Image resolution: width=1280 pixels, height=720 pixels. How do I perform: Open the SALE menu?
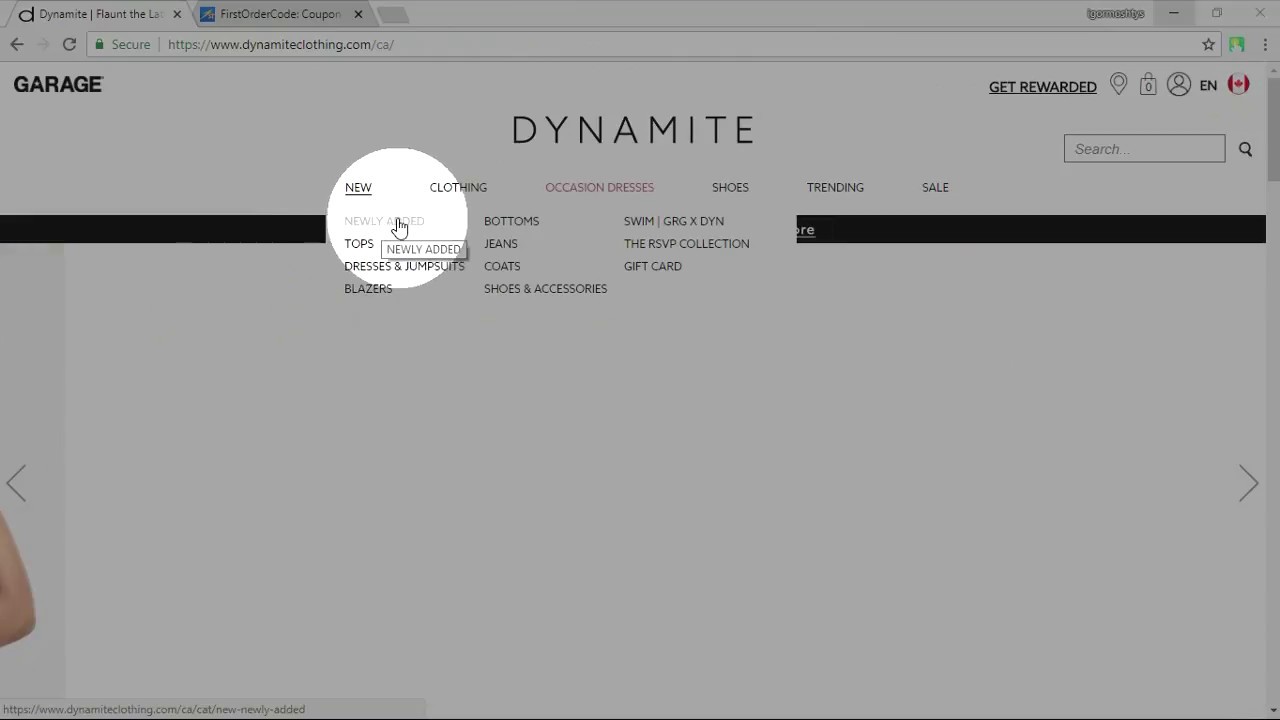pos(935,187)
